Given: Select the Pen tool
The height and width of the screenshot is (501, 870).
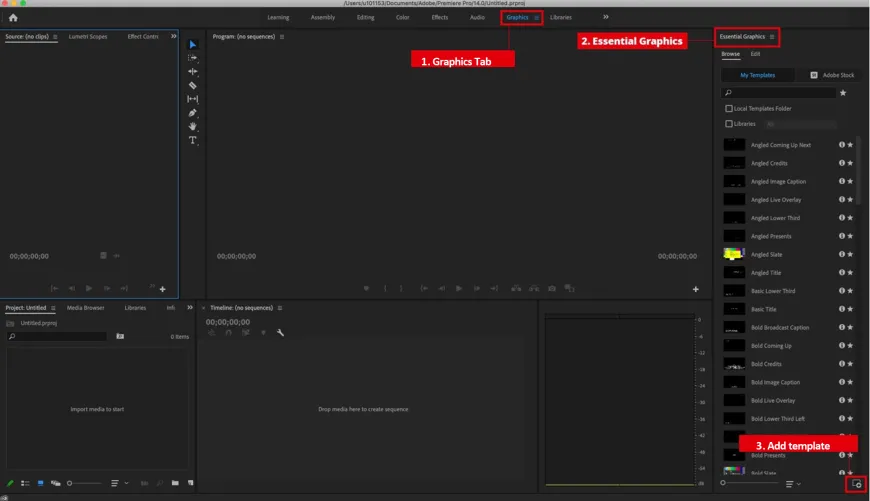Looking at the screenshot, I should (193, 113).
